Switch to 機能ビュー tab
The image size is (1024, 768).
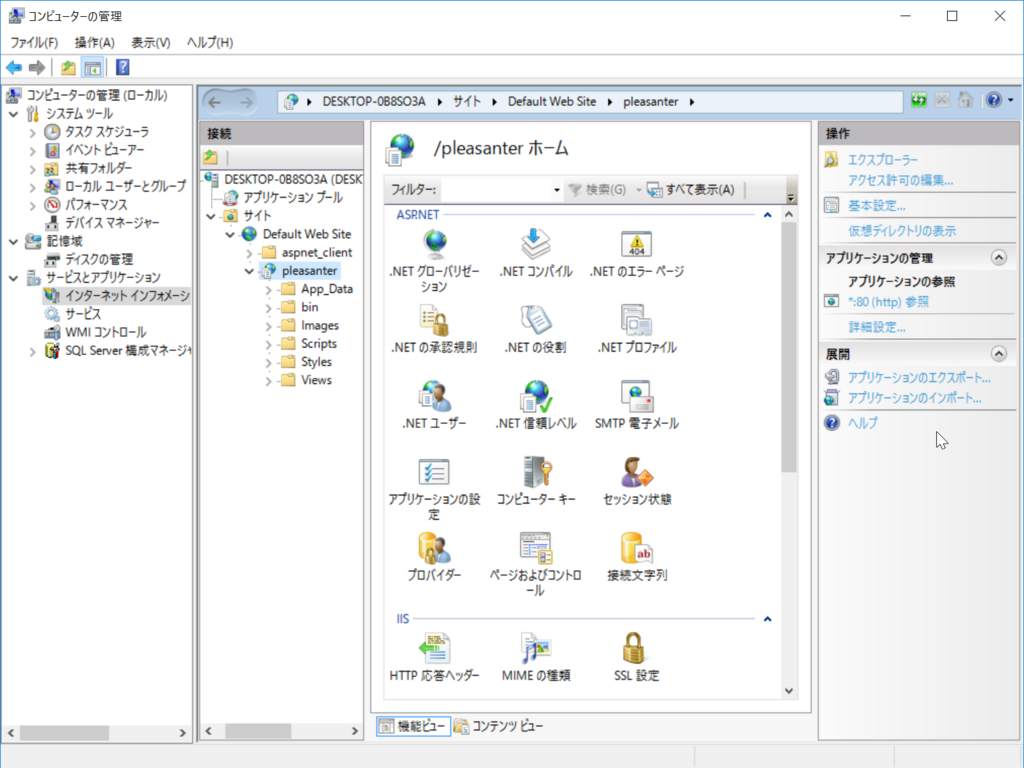[x=413, y=726]
